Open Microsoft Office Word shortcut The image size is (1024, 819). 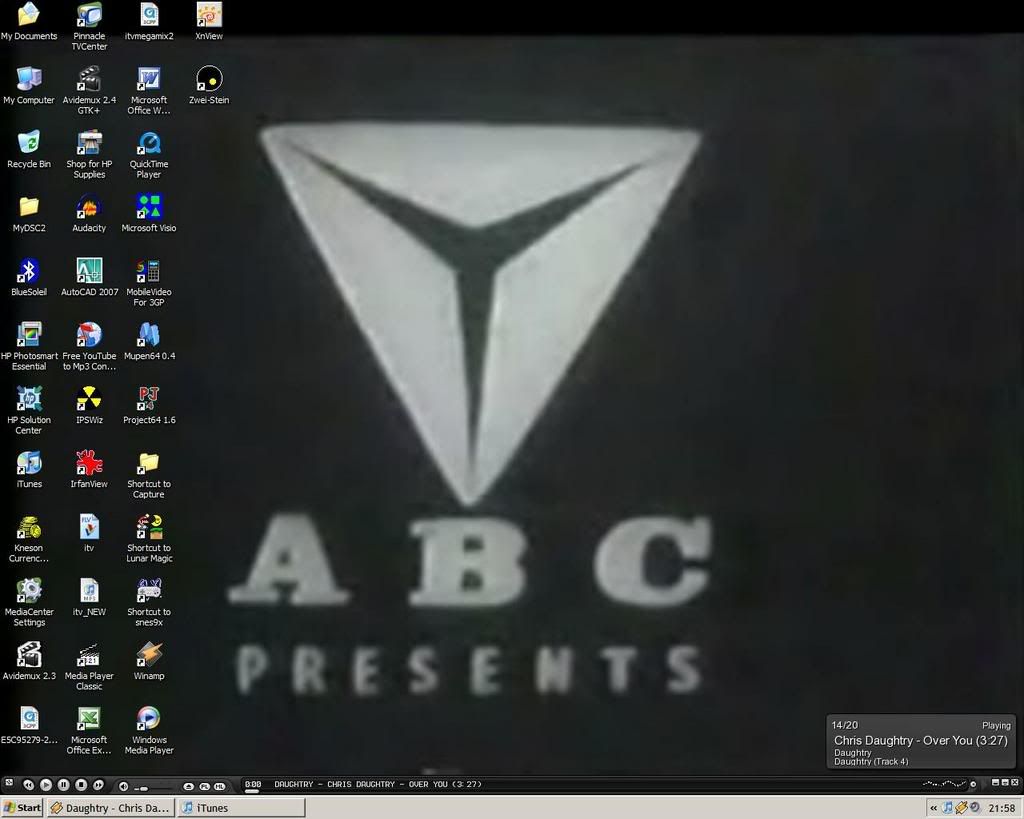[x=149, y=90]
